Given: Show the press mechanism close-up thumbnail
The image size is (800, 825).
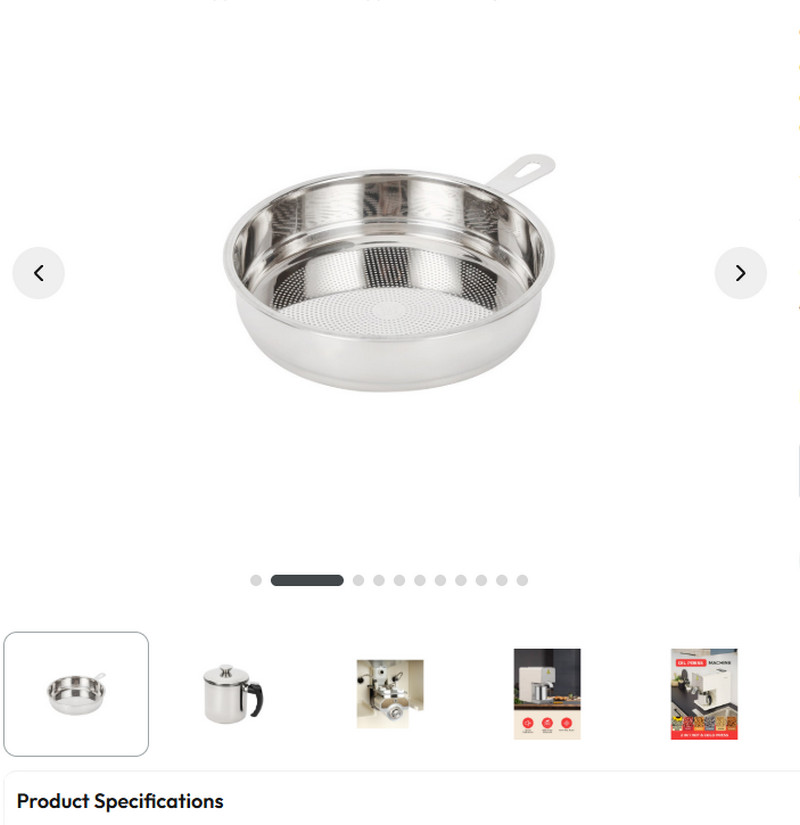Looking at the screenshot, I should pyautogui.click(x=390, y=694).
